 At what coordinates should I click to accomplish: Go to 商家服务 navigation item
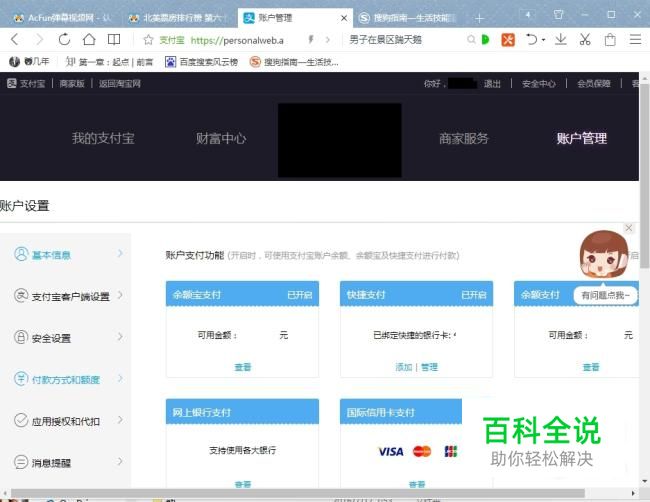[464, 138]
